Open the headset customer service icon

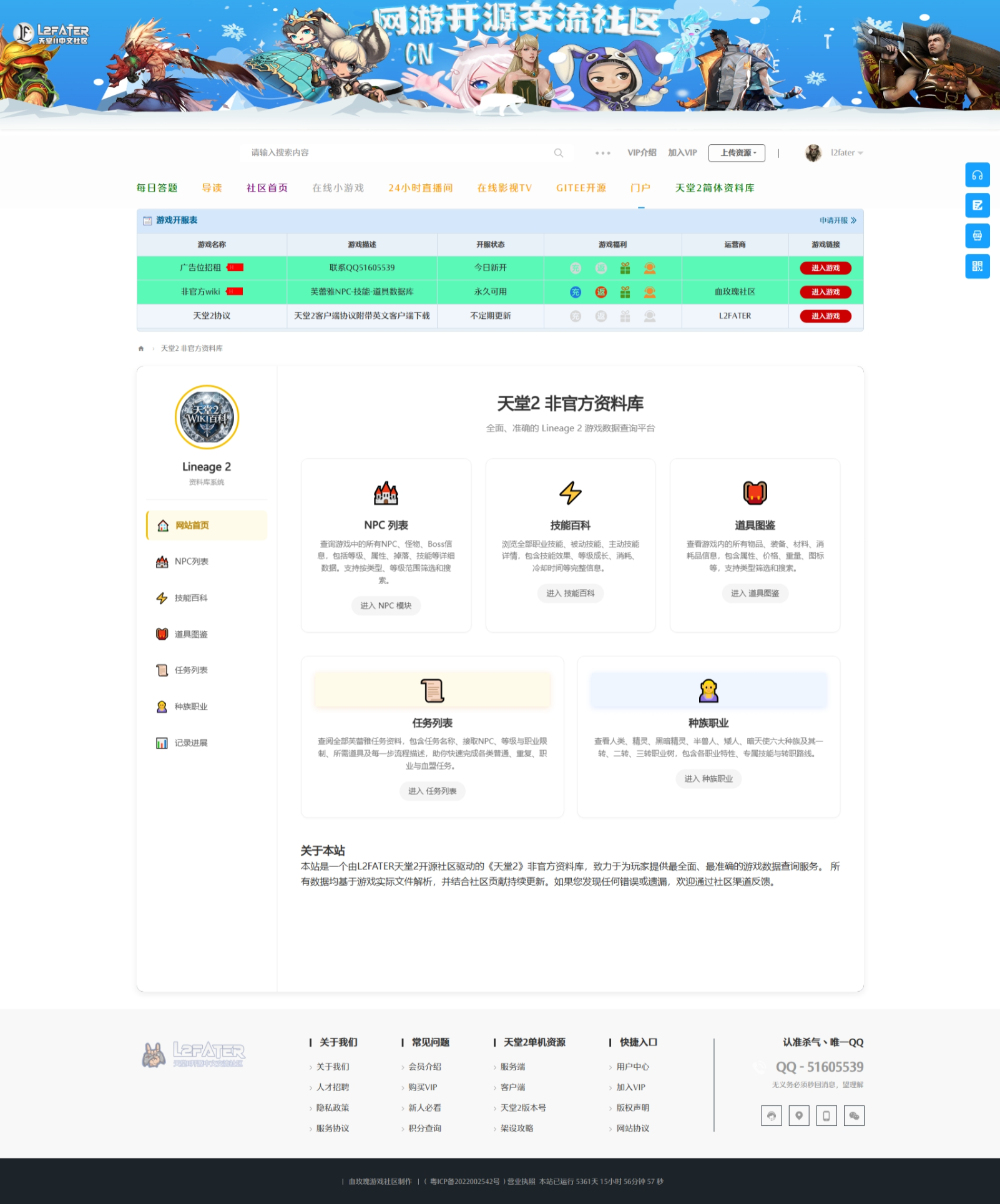tap(978, 175)
